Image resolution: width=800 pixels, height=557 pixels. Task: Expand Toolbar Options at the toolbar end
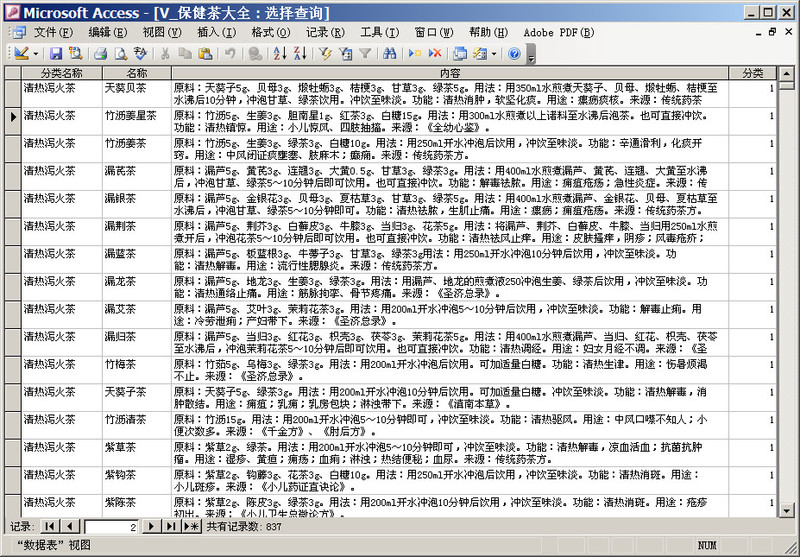531,54
